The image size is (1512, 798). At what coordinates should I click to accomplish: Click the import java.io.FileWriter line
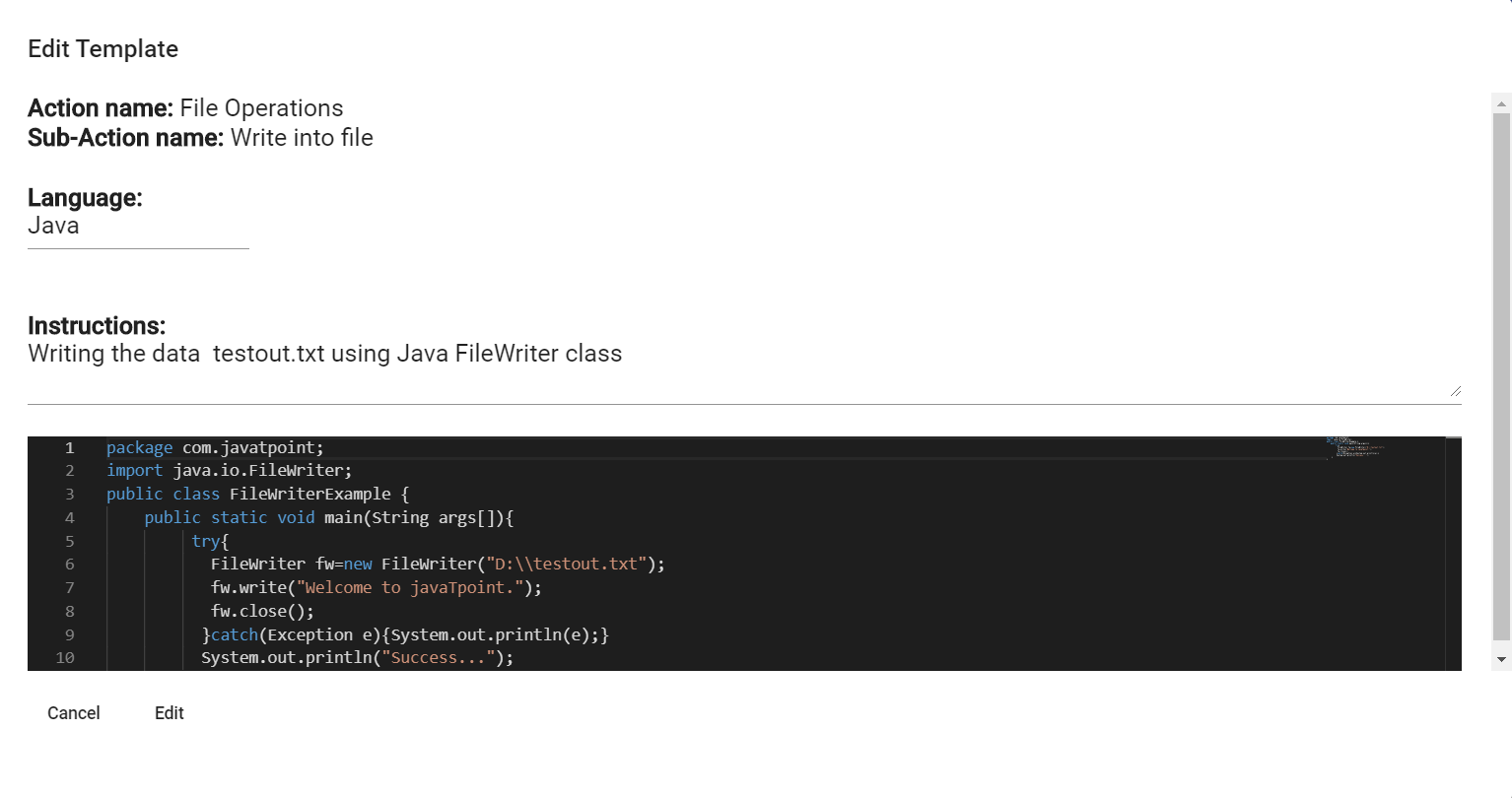pyautogui.click(x=229, y=470)
